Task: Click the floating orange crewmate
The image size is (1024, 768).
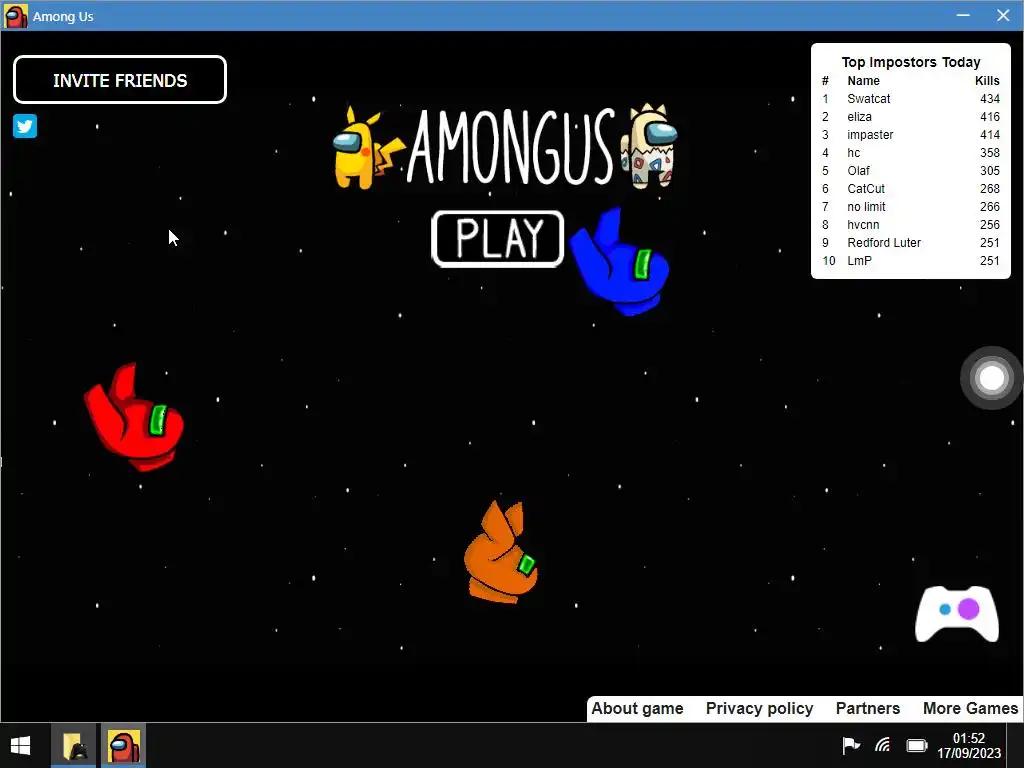Action: [x=501, y=552]
